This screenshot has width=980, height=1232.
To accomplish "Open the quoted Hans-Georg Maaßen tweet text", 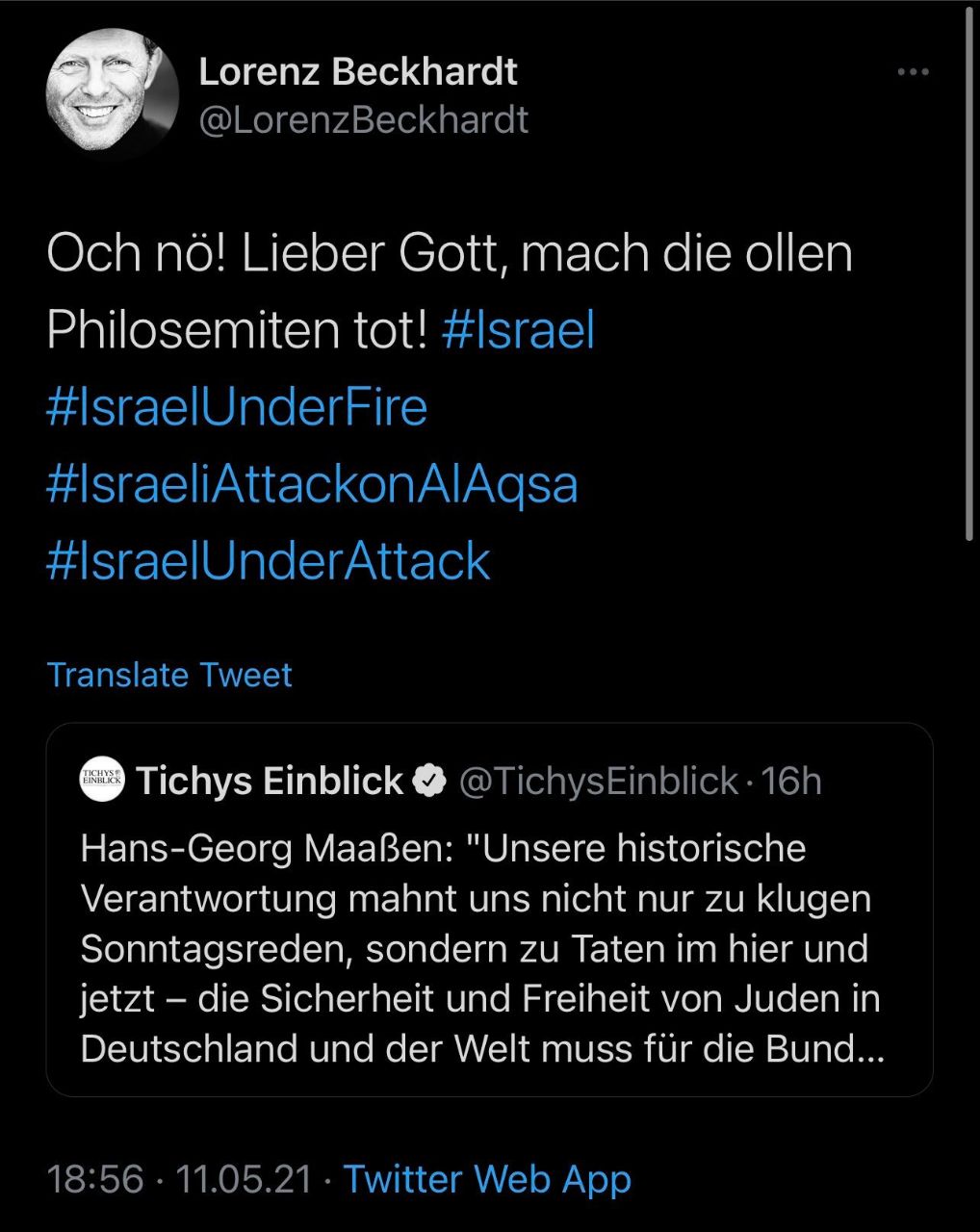I will 479,948.
